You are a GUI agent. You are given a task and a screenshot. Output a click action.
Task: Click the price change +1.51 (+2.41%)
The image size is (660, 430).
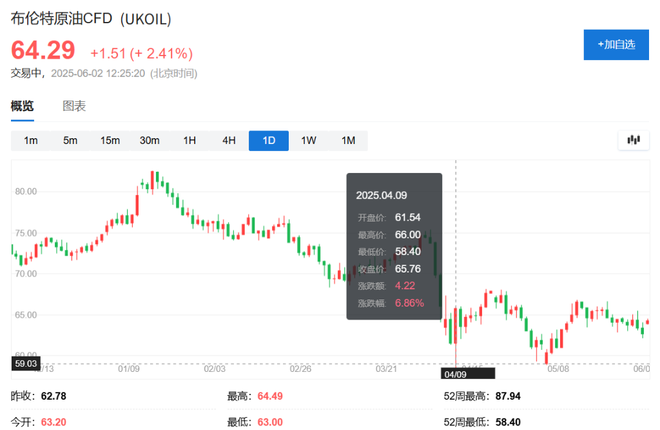pyautogui.click(x=141, y=53)
